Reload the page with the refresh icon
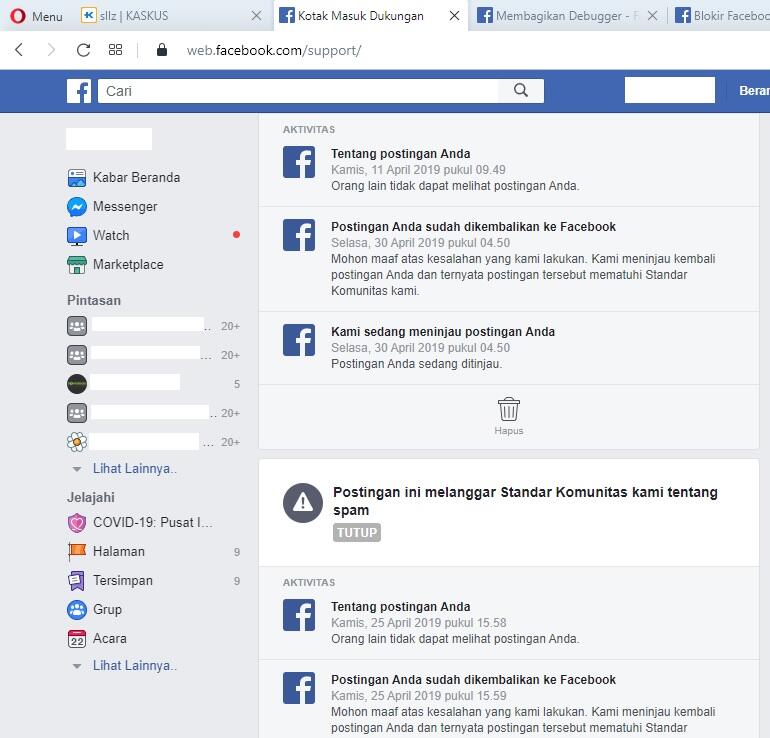Viewport: 770px width, 738px height. click(x=83, y=50)
